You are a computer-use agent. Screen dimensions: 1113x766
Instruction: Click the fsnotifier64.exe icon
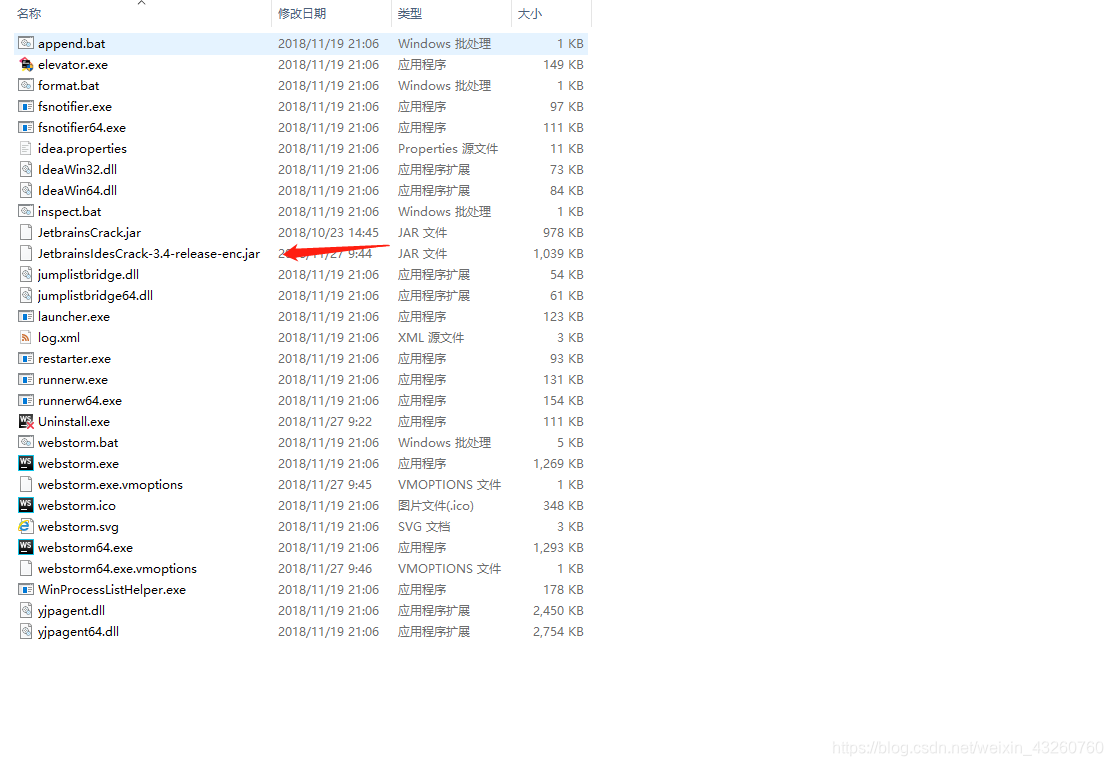click(x=26, y=128)
